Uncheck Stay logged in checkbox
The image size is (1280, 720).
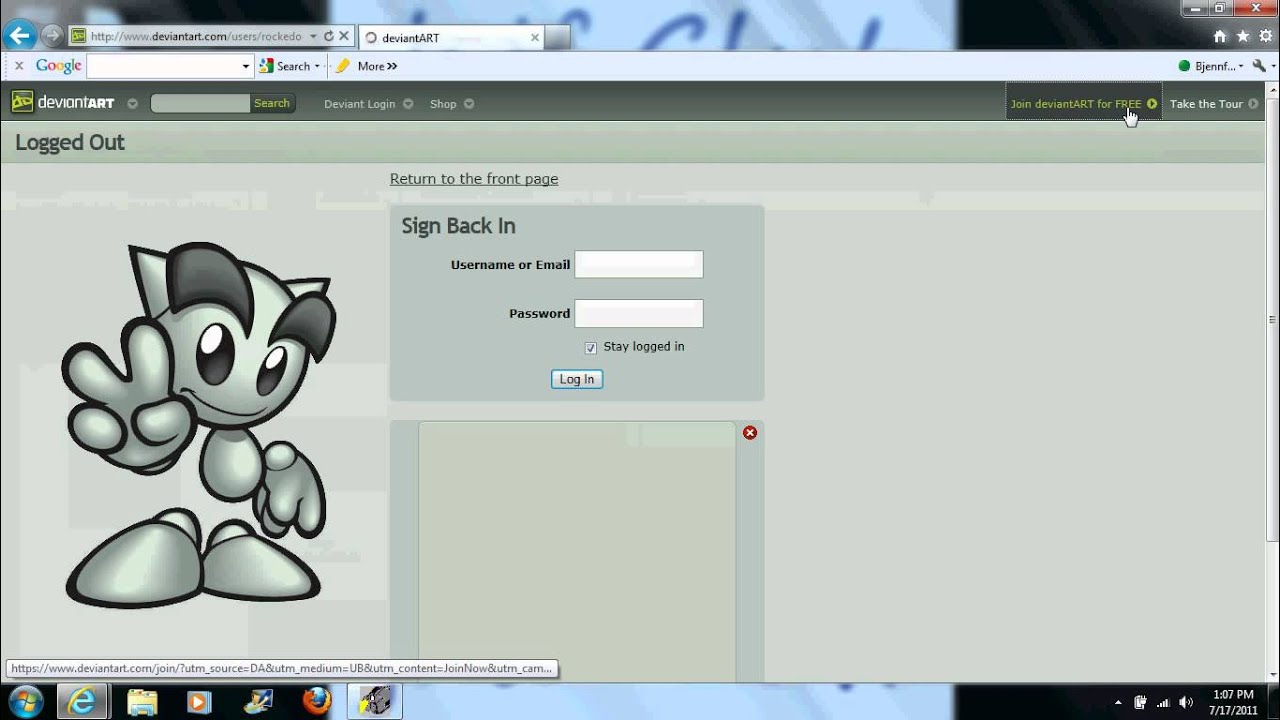(591, 348)
